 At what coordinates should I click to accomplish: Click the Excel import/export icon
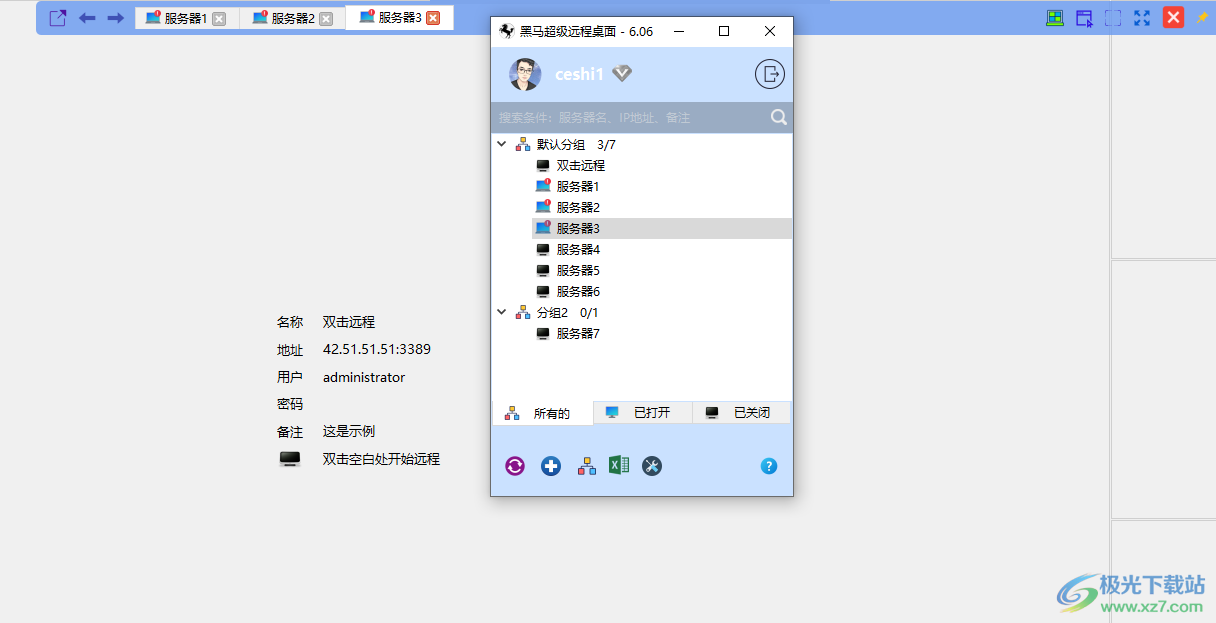coord(619,465)
